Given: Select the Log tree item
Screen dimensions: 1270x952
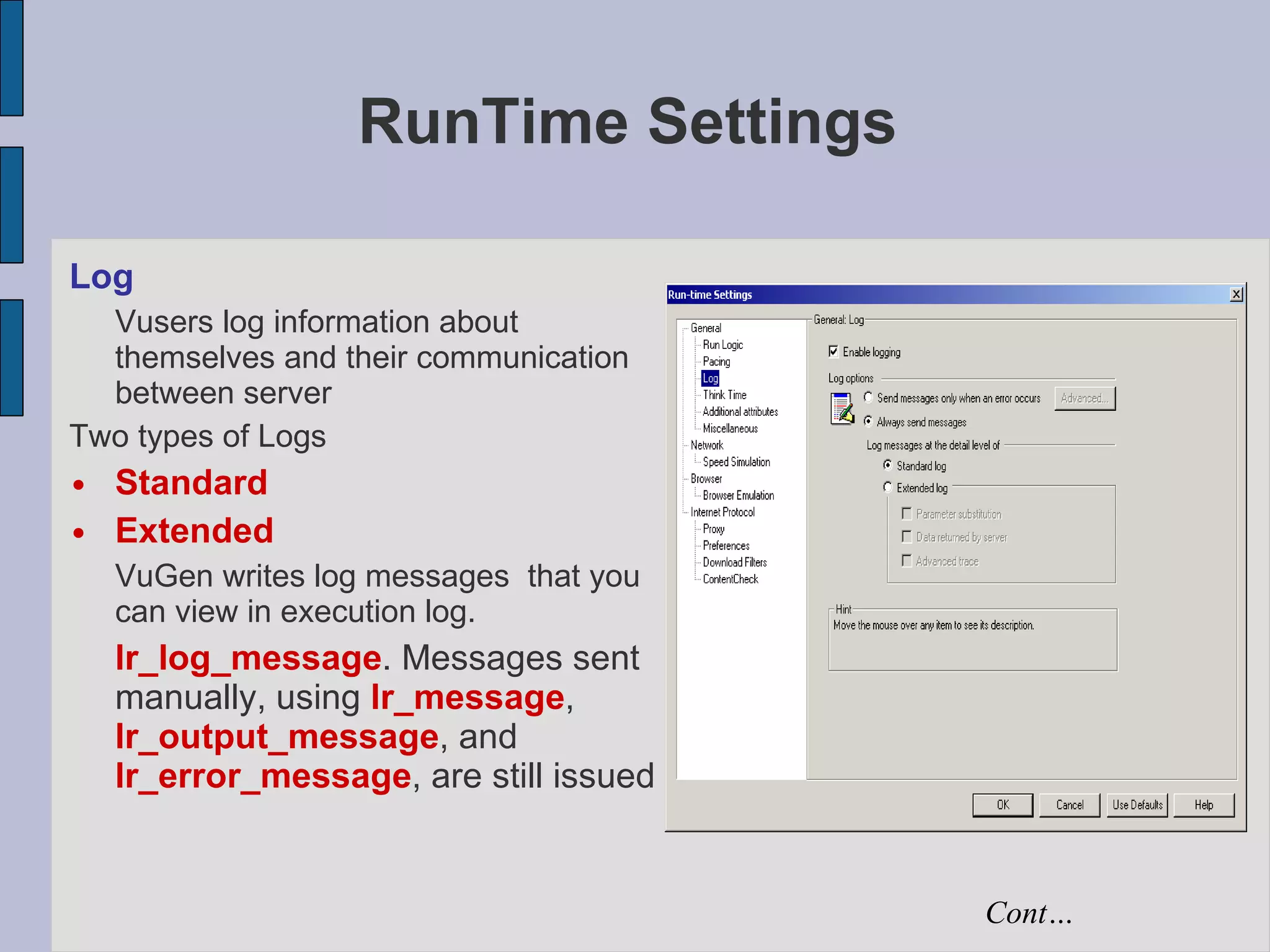Looking at the screenshot, I should tap(710, 378).
